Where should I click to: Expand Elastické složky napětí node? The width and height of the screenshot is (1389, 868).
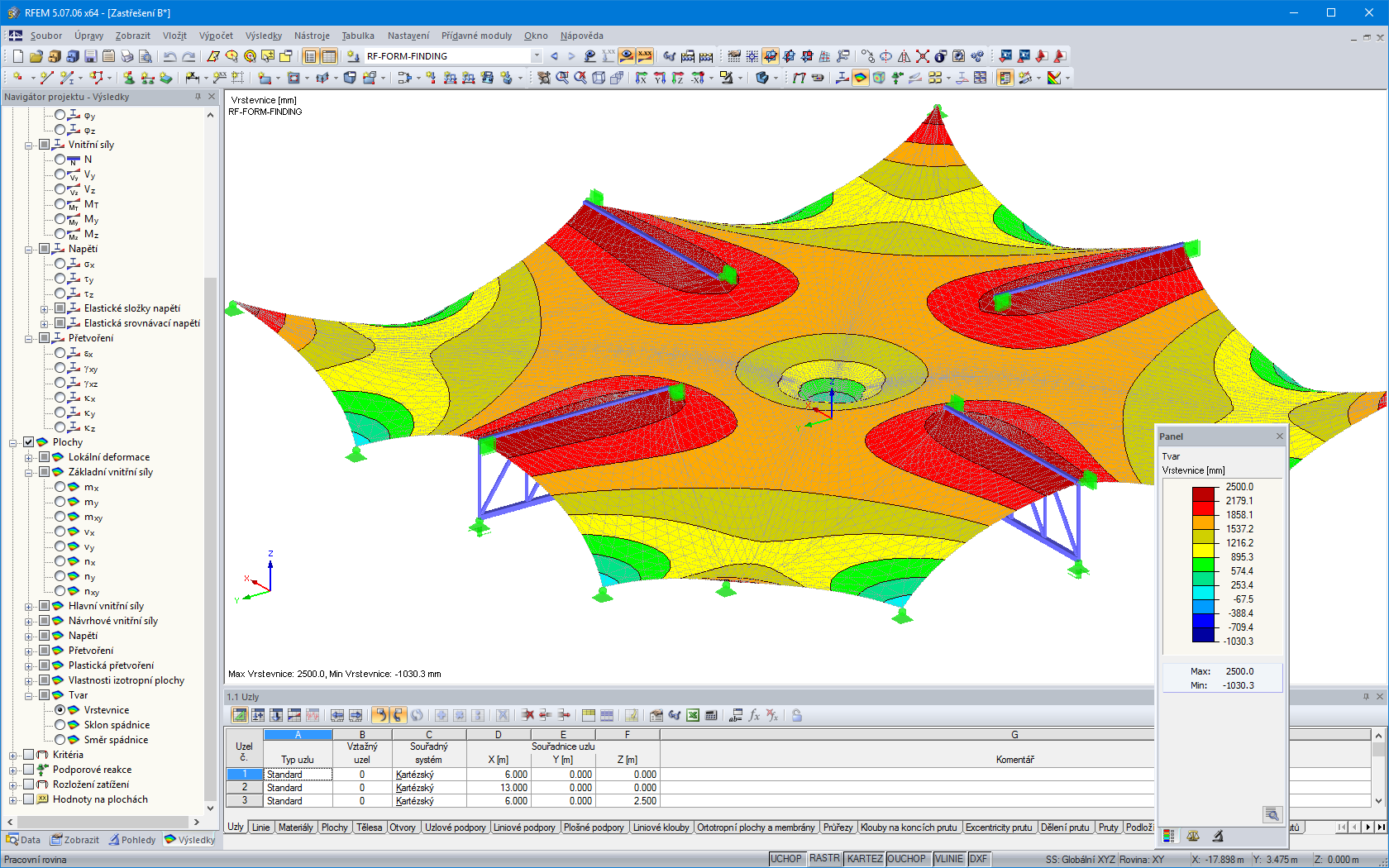click(45, 308)
